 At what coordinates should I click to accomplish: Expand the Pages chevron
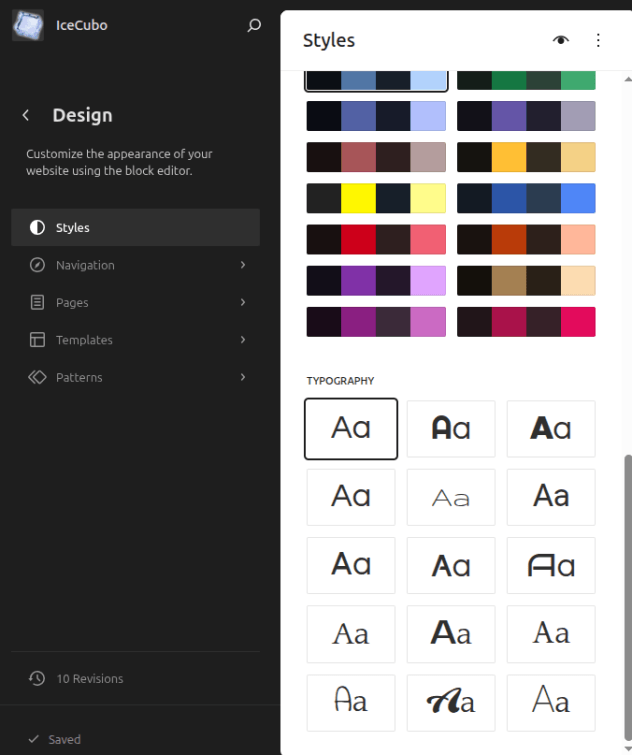coord(243,302)
